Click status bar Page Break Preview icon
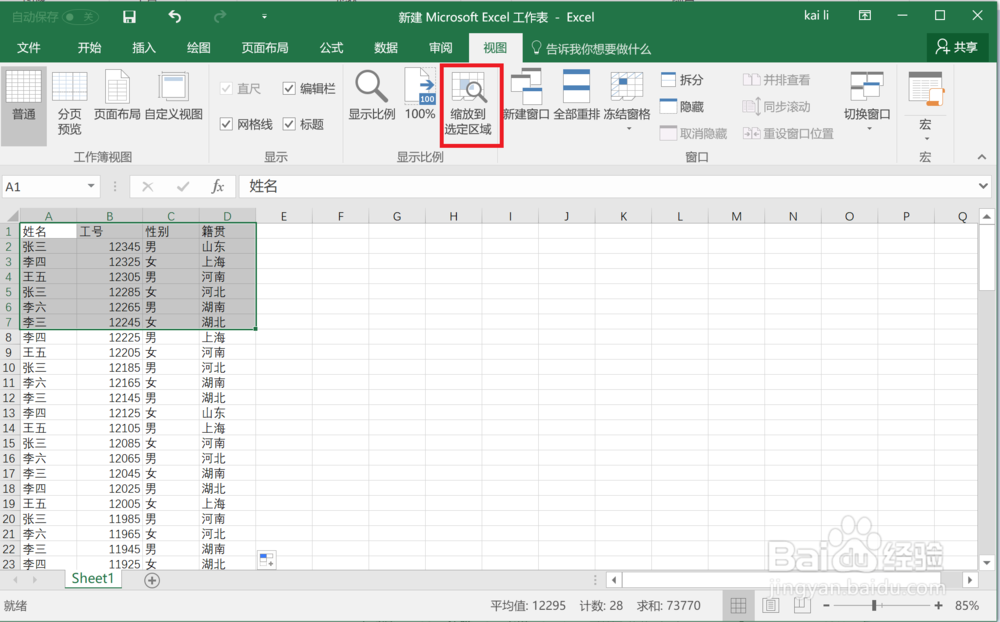The width and height of the screenshot is (1000, 622). point(801,605)
